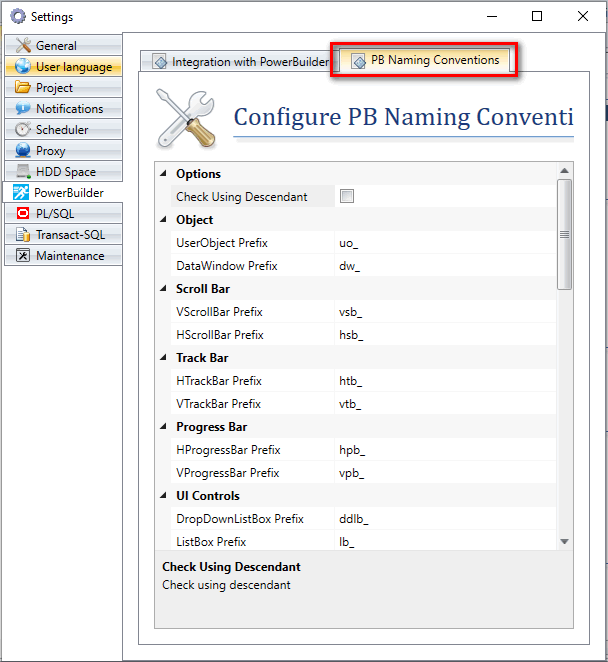Click the General wrench icon in sidebar
This screenshot has width=608, height=662.
(x=23, y=45)
